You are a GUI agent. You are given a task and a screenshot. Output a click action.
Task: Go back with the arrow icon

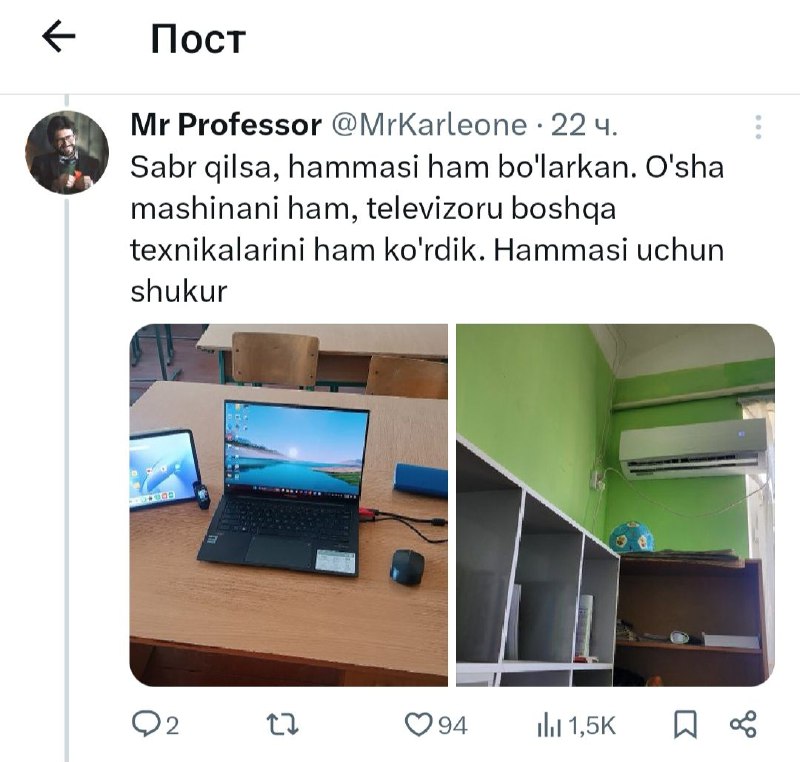click(59, 36)
